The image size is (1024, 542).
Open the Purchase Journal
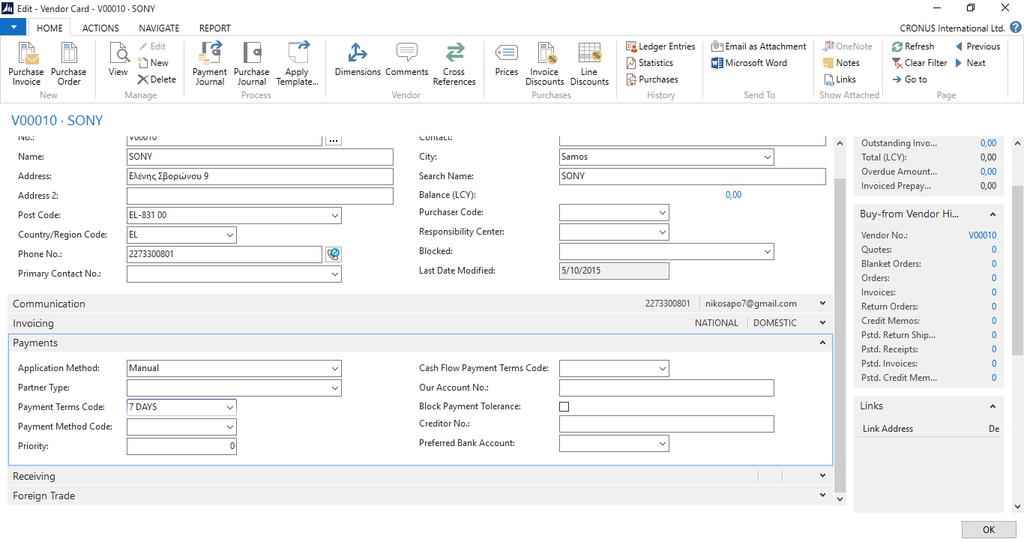(251, 64)
